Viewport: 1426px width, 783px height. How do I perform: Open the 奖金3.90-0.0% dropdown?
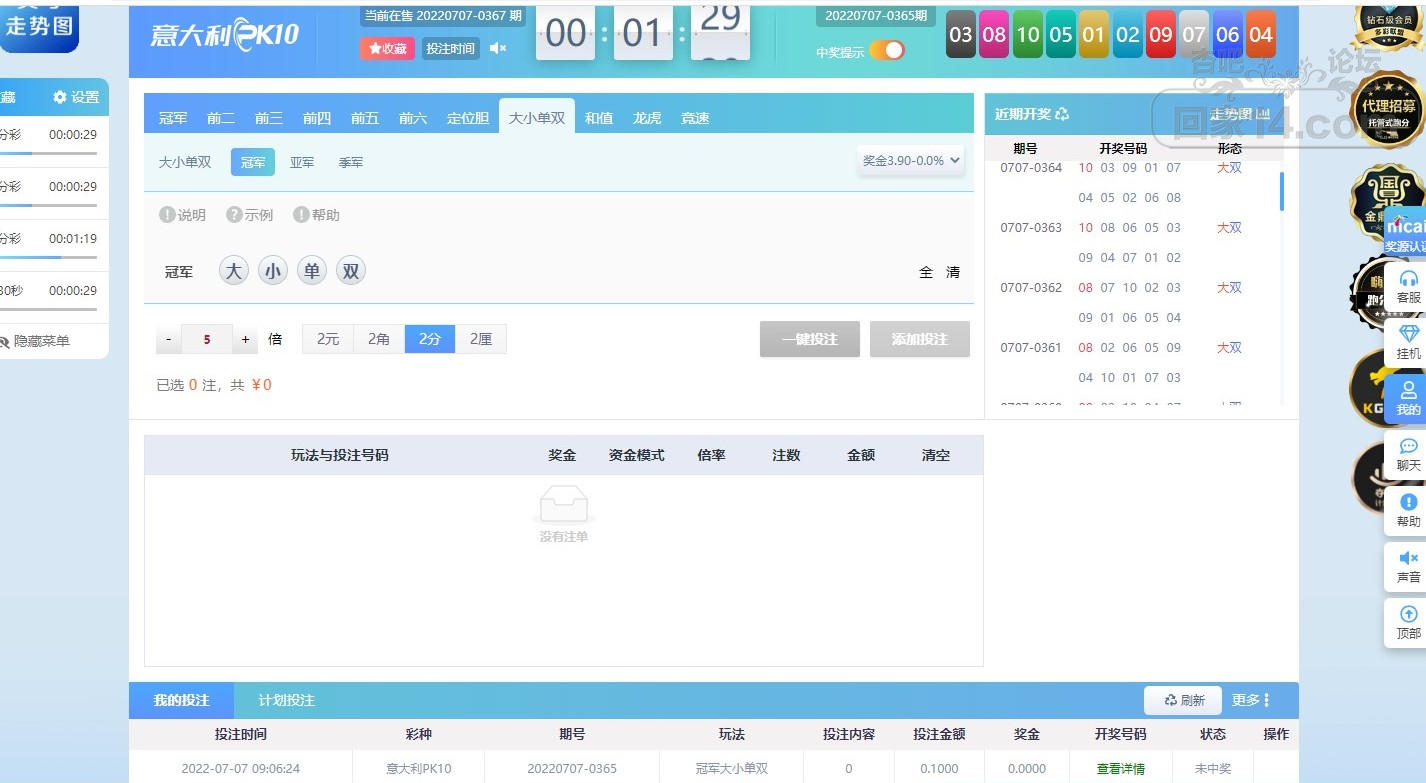(x=911, y=160)
